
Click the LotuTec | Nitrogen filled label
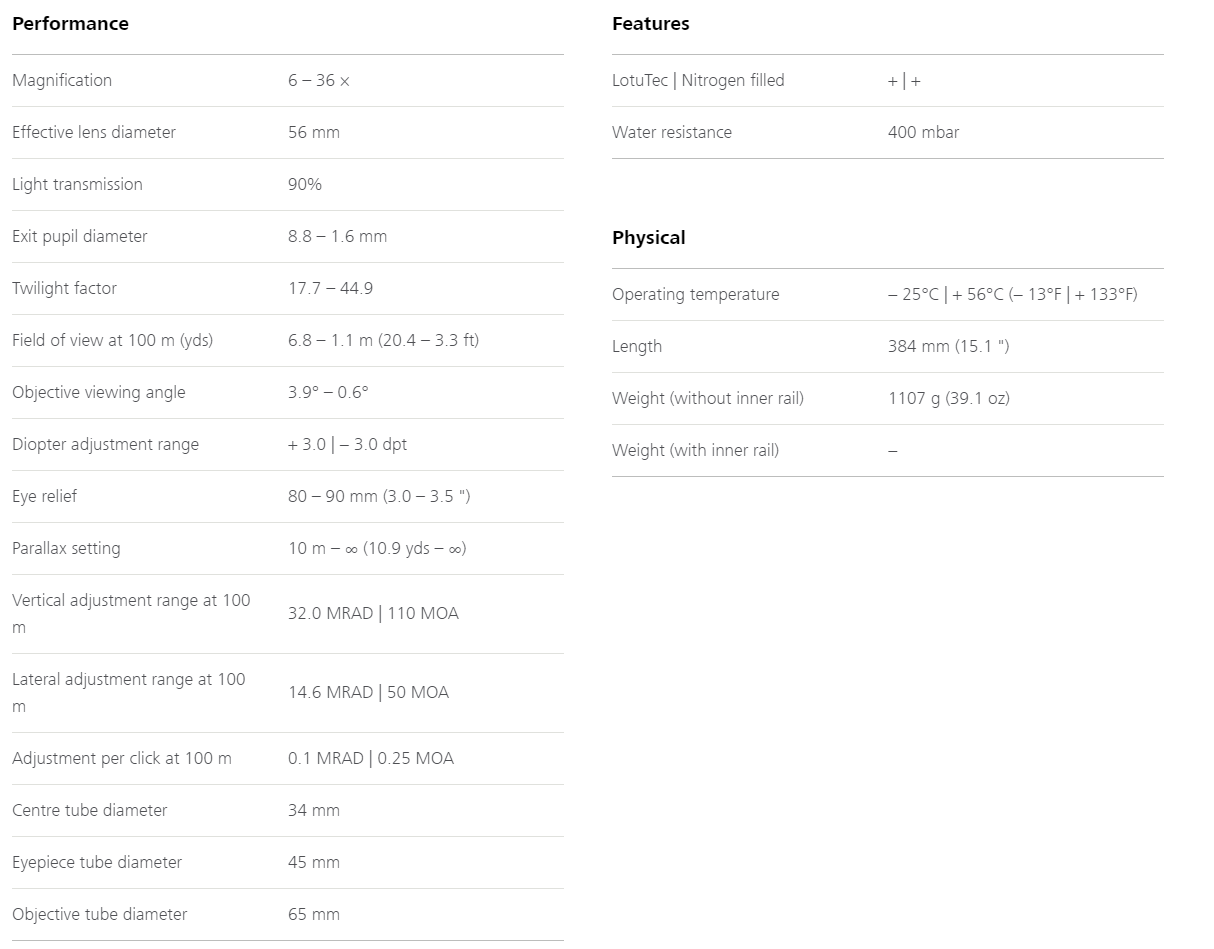point(698,80)
